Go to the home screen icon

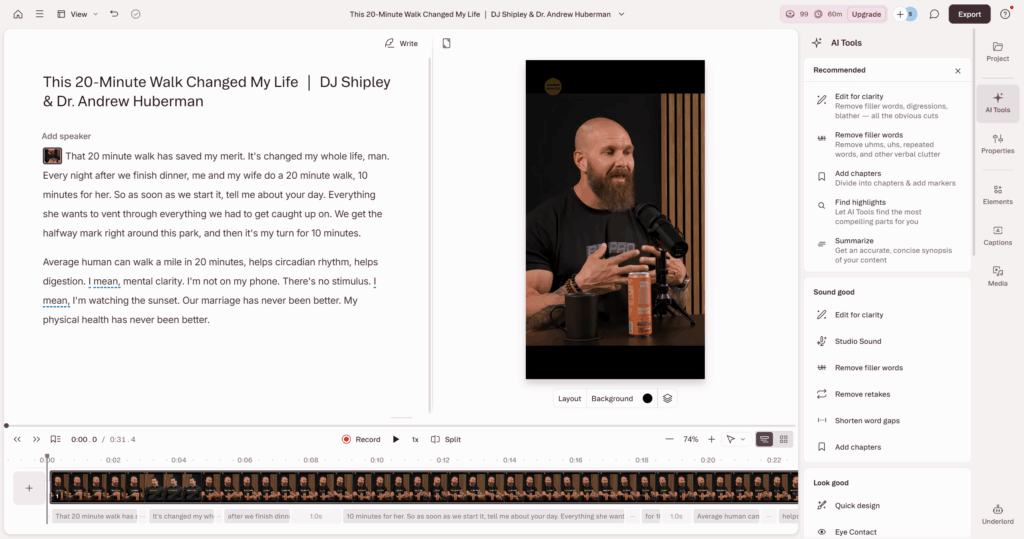18,14
